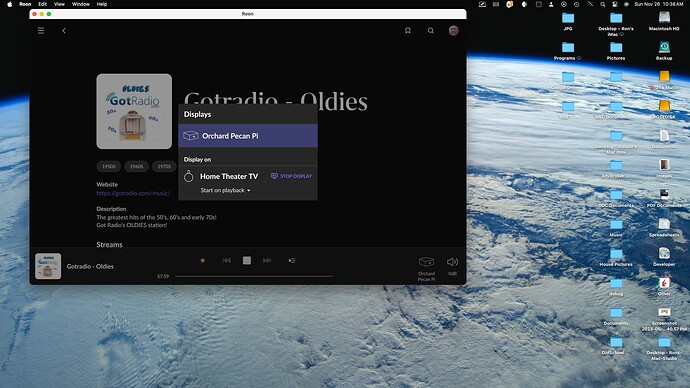Open the user profile avatar in Roon
The height and width of the screenshot is (388, 690).
[x=454, y=30]
